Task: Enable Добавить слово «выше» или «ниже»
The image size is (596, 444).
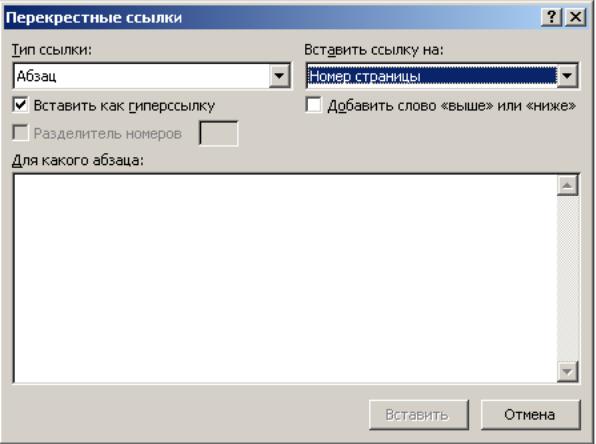Action: [314, 105]
